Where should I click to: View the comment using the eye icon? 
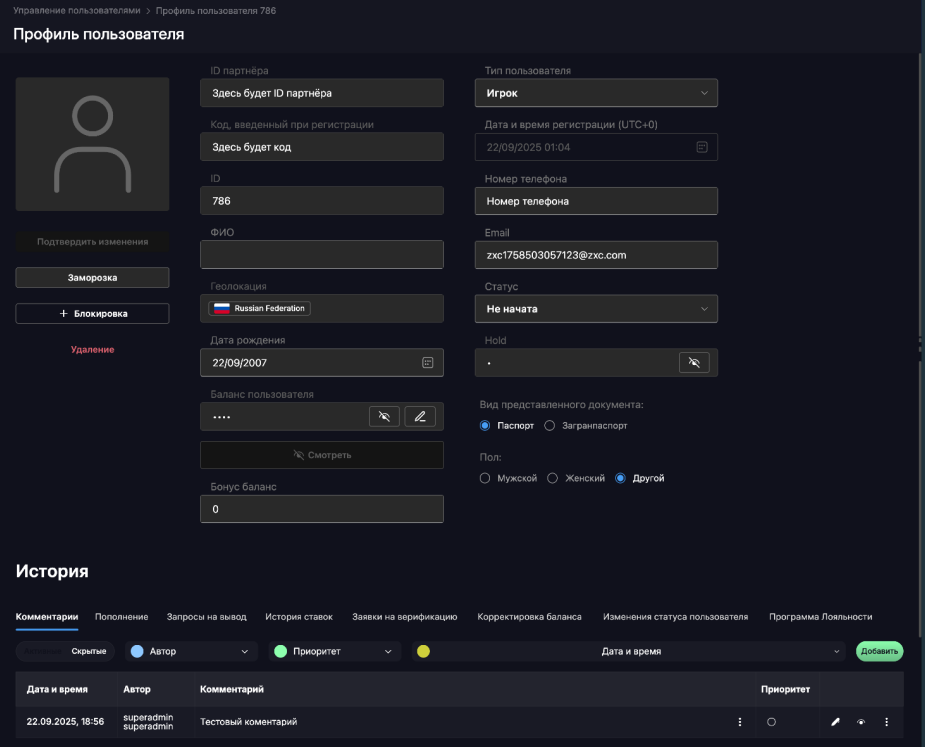pyautogui.click(x=861, y=721)
